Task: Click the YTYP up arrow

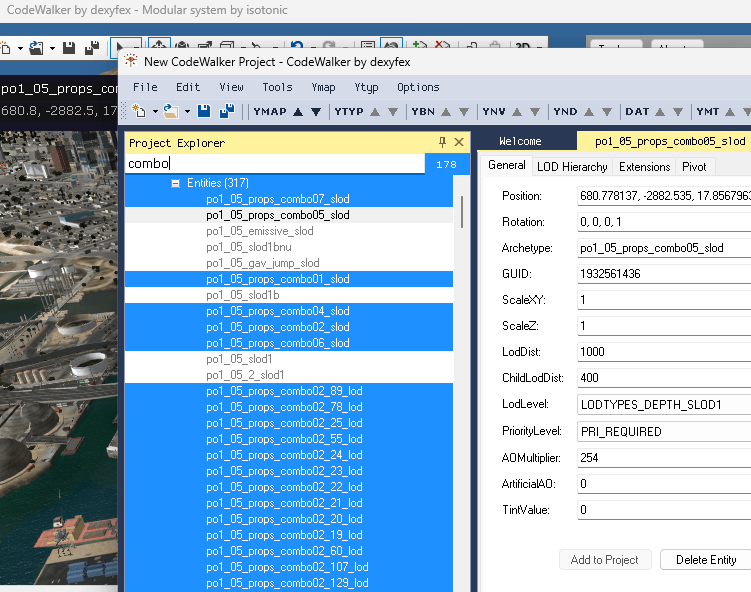Action: coord(376,112)
